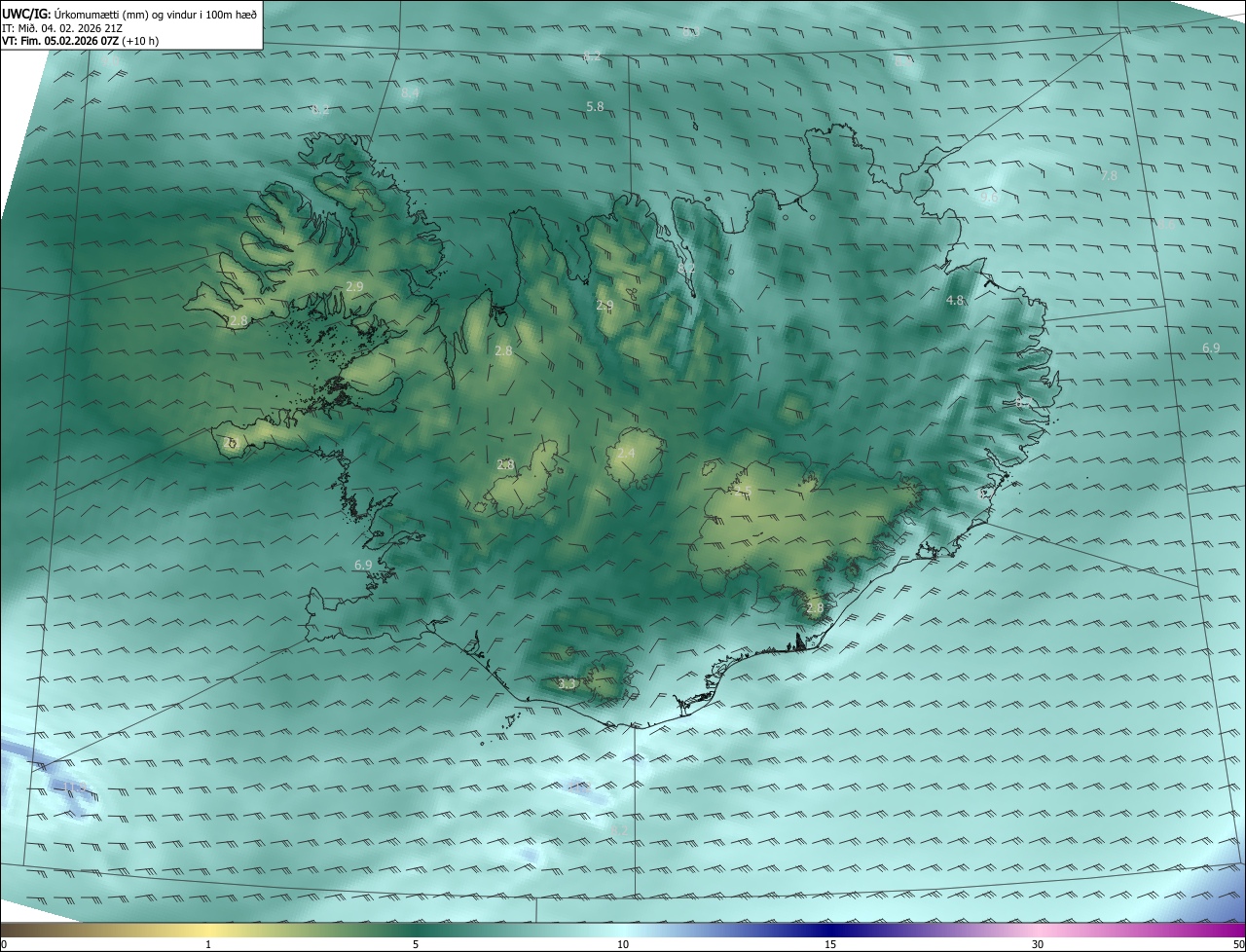Viewport: 1246px width, 952px height.
Task: Click the "1" tick label on the colorbar
Action: click(x=208, y=944)
